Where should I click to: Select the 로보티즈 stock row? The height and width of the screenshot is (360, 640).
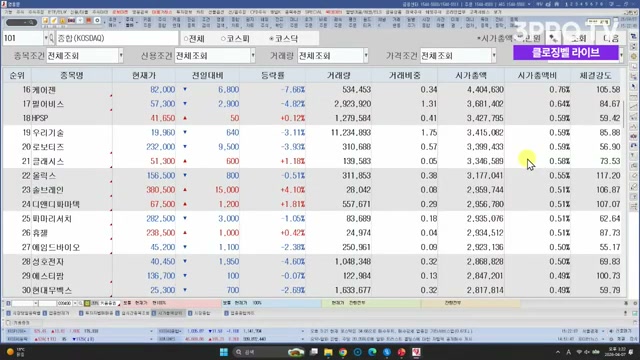click(313, 147)
